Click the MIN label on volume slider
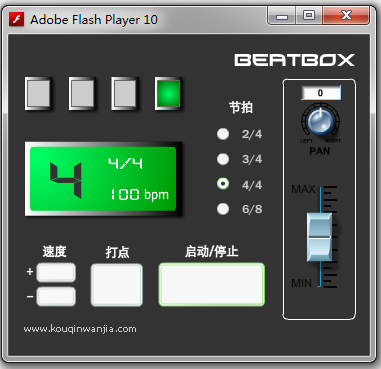Screen dimensions: 381x369 (x=302, y=283)
